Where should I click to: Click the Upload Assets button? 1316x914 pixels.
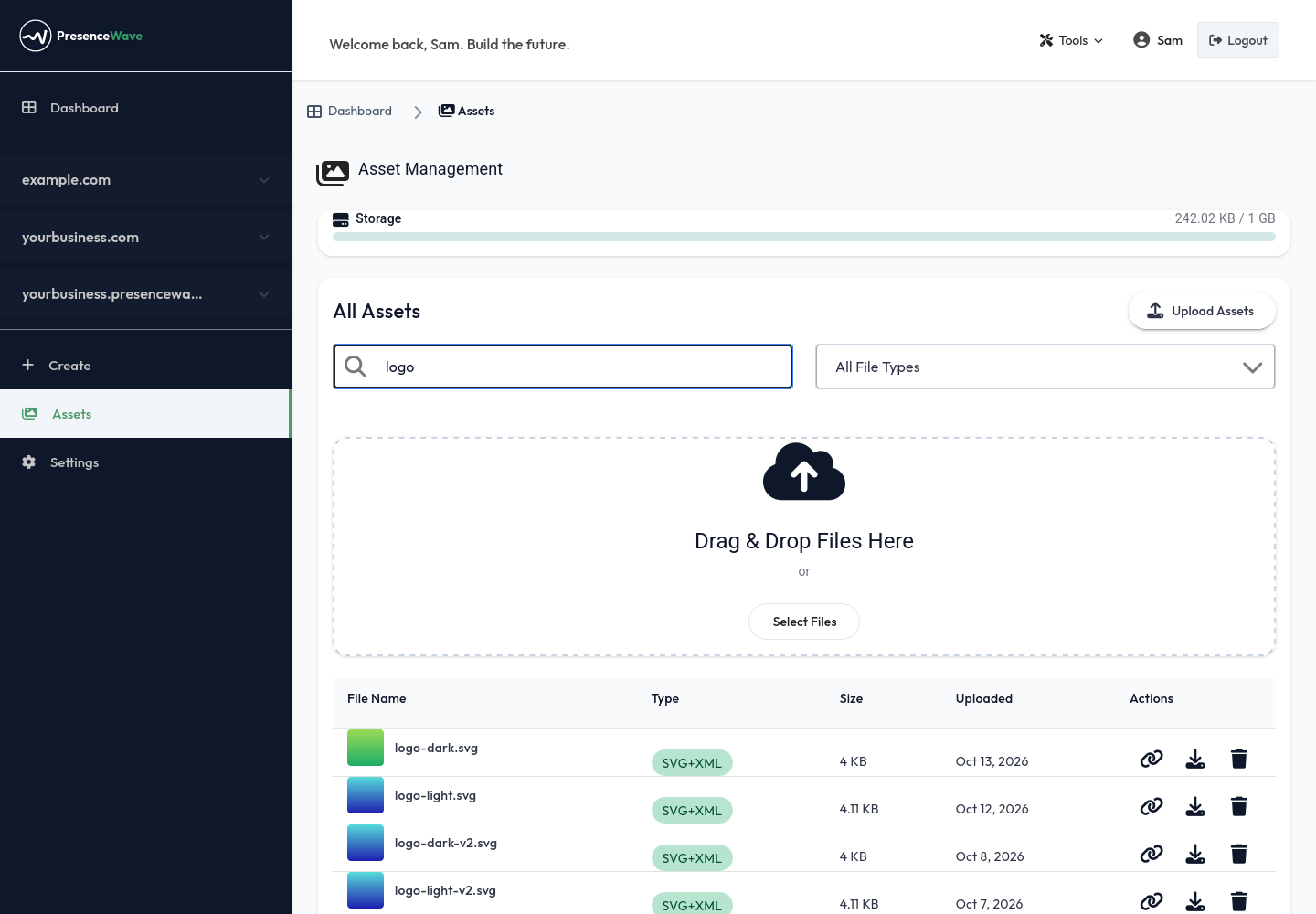(1202, 311)
